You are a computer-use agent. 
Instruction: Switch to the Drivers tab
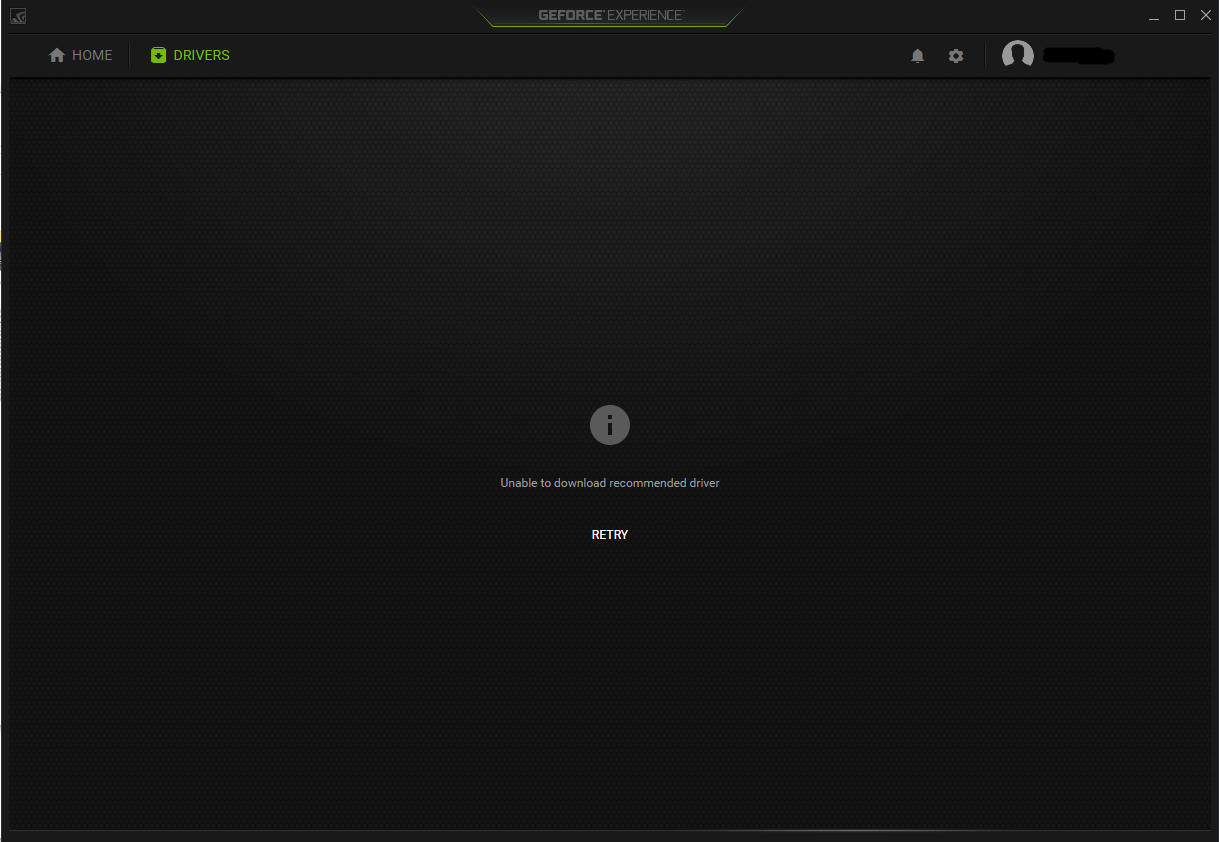tap(190, 55)
